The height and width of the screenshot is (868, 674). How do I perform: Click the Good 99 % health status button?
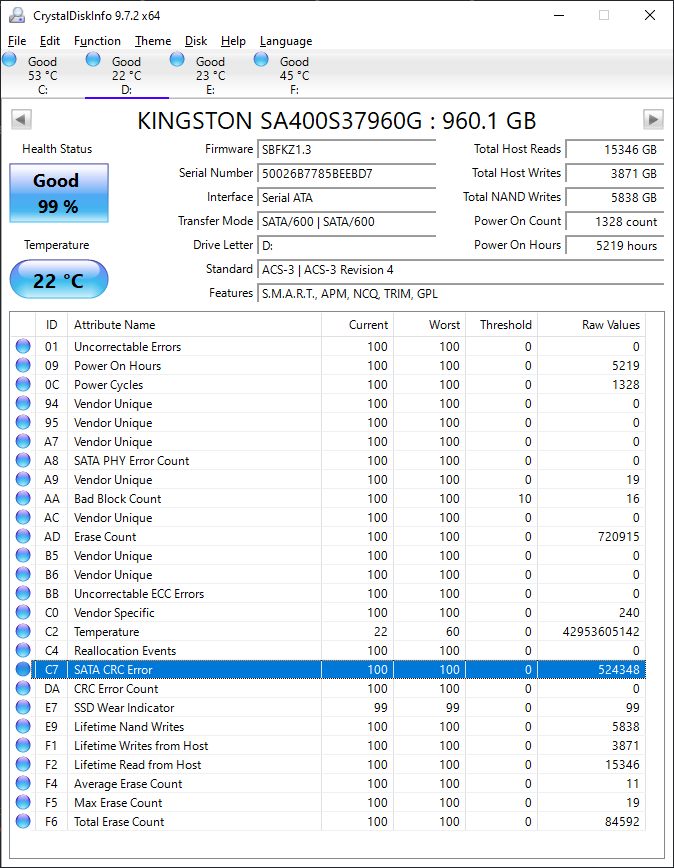(x=59, y=193)
